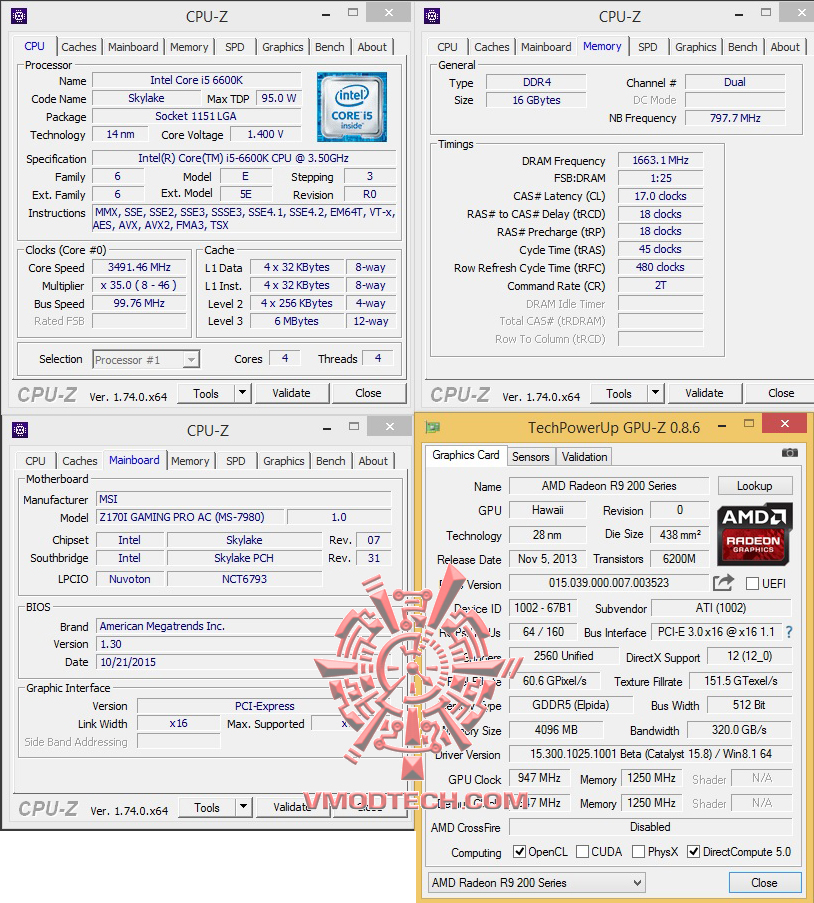Open About tab in the Memory window
Viewport: 814px width, 903px height.
click(785, 47)
